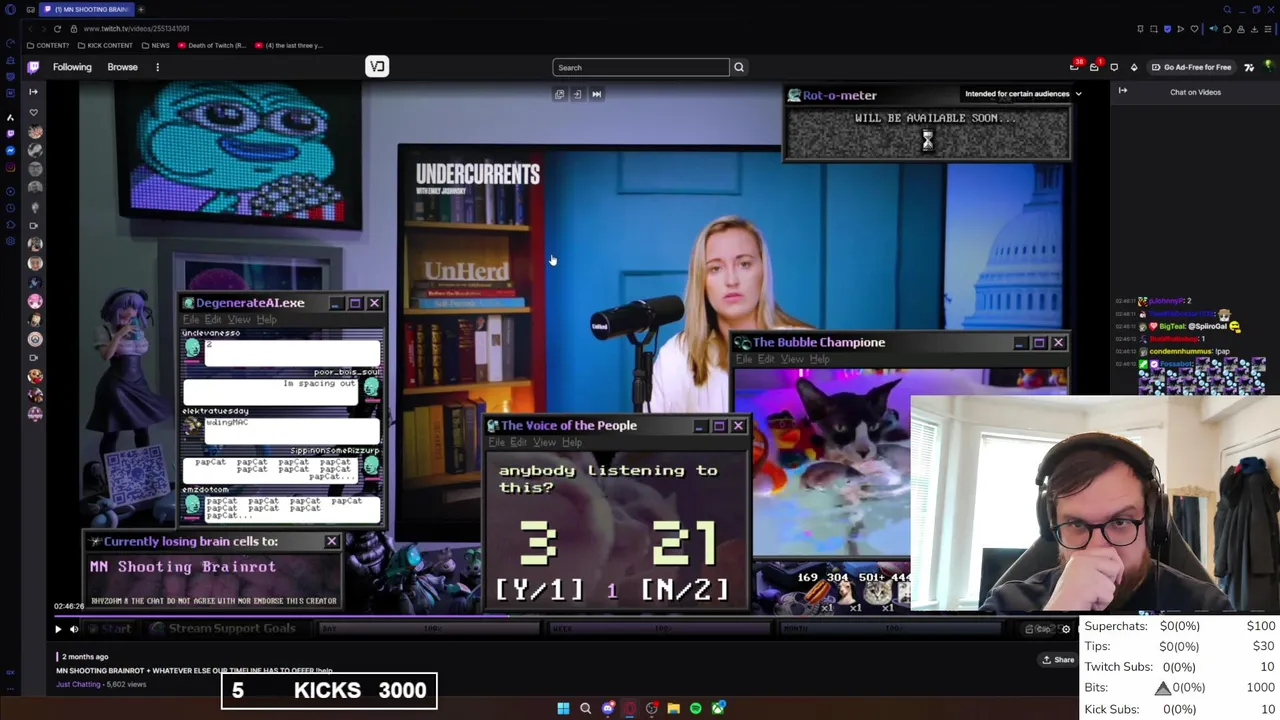This screenshot has height=720, width=1280.
Task: Open Spotify from the taskbar
Action: coord(696,708)
